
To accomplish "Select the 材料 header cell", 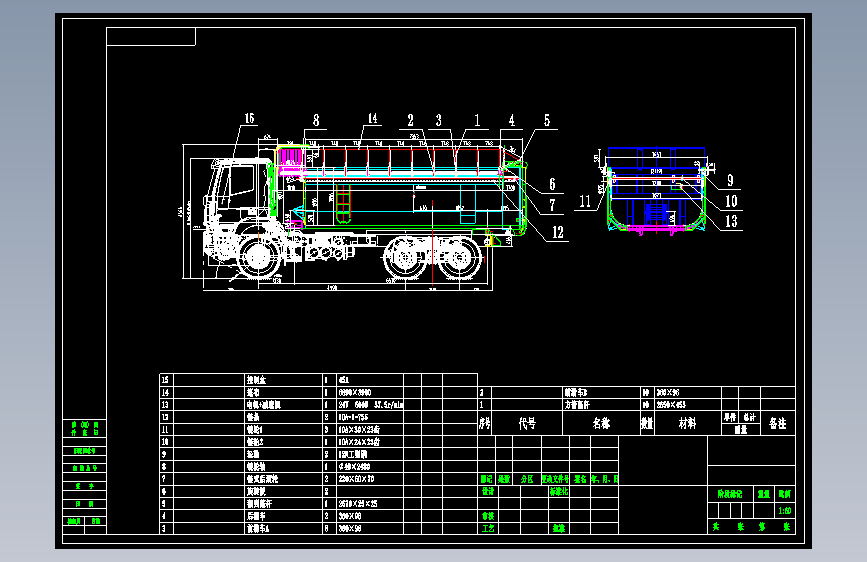I will click(x=687, y=423).
